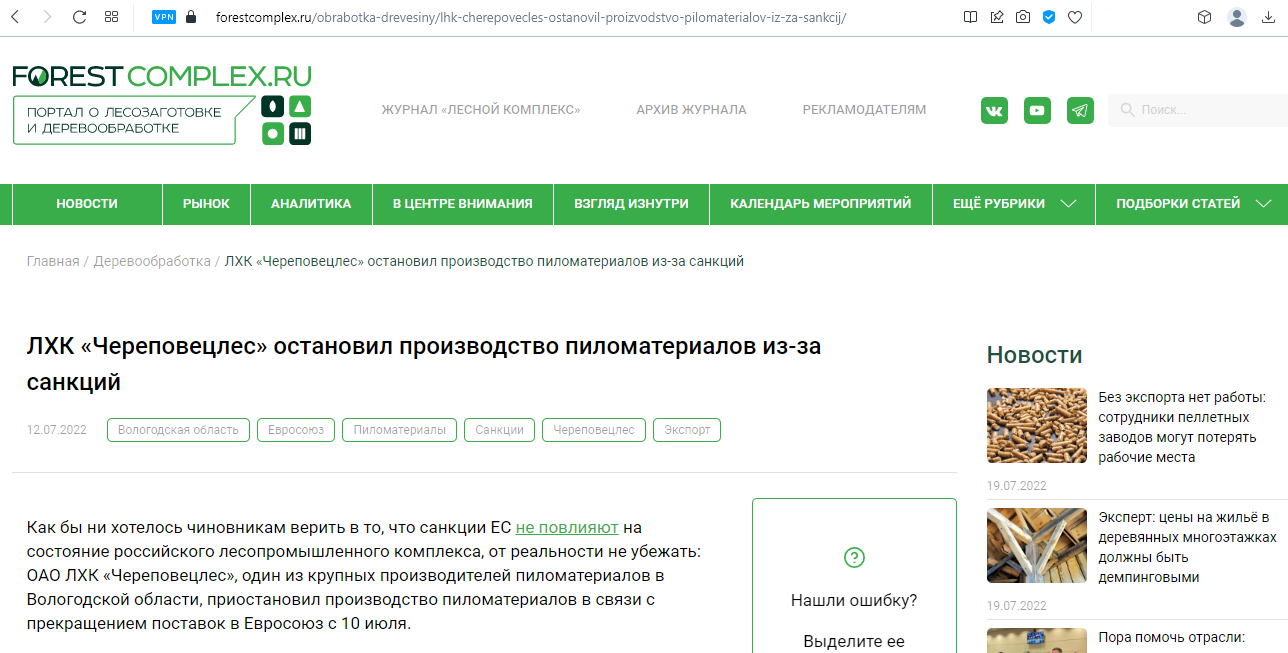Viewport: 1288px width, 653px height.
Task: Toggle the ad blocker shield icon
Action: coord(1049,17)
